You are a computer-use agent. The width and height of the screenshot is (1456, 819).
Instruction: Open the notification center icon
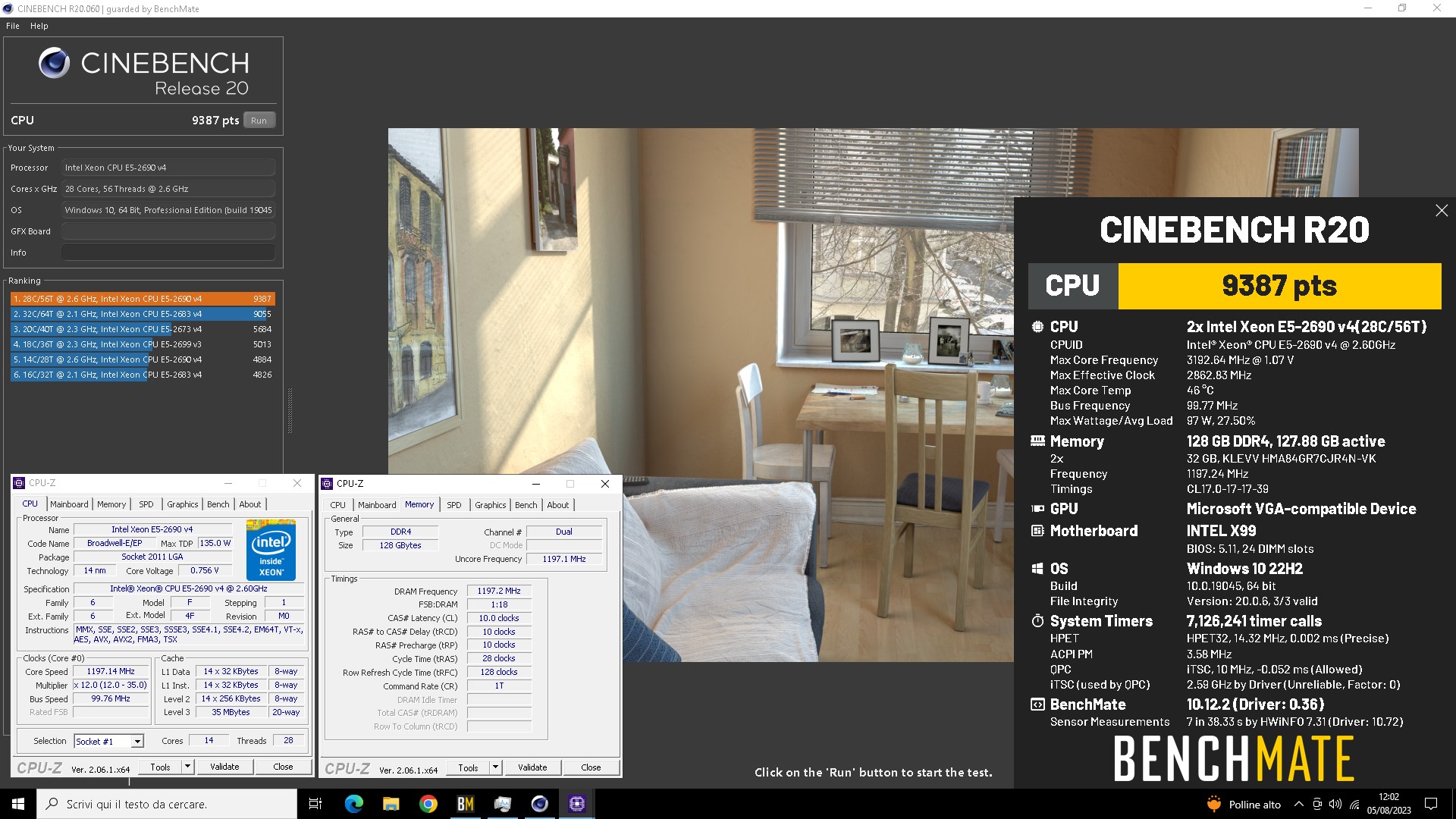pyautogui.click(x=1431, y=804)
